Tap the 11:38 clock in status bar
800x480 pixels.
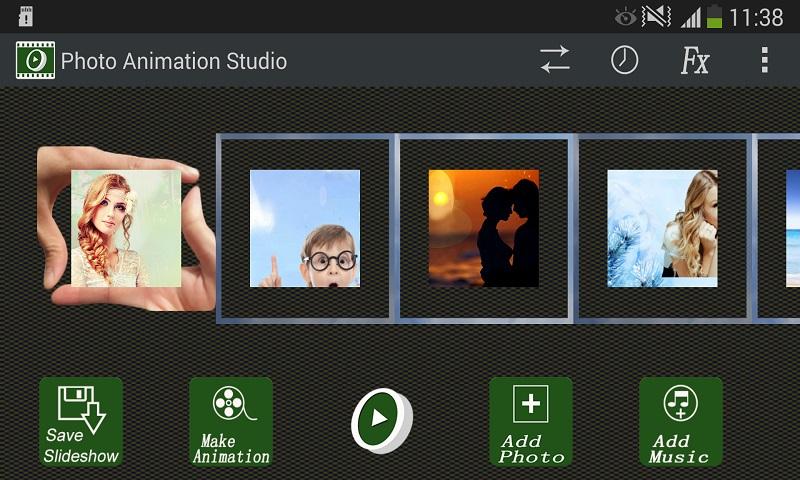pos(756,18)
